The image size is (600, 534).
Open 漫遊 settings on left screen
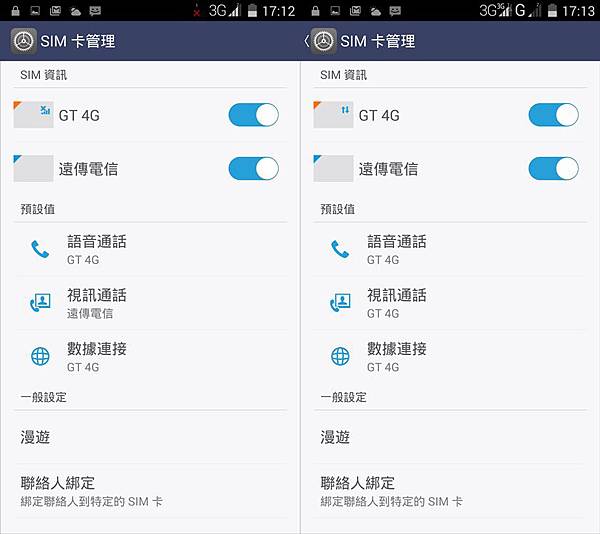point(150,437)
